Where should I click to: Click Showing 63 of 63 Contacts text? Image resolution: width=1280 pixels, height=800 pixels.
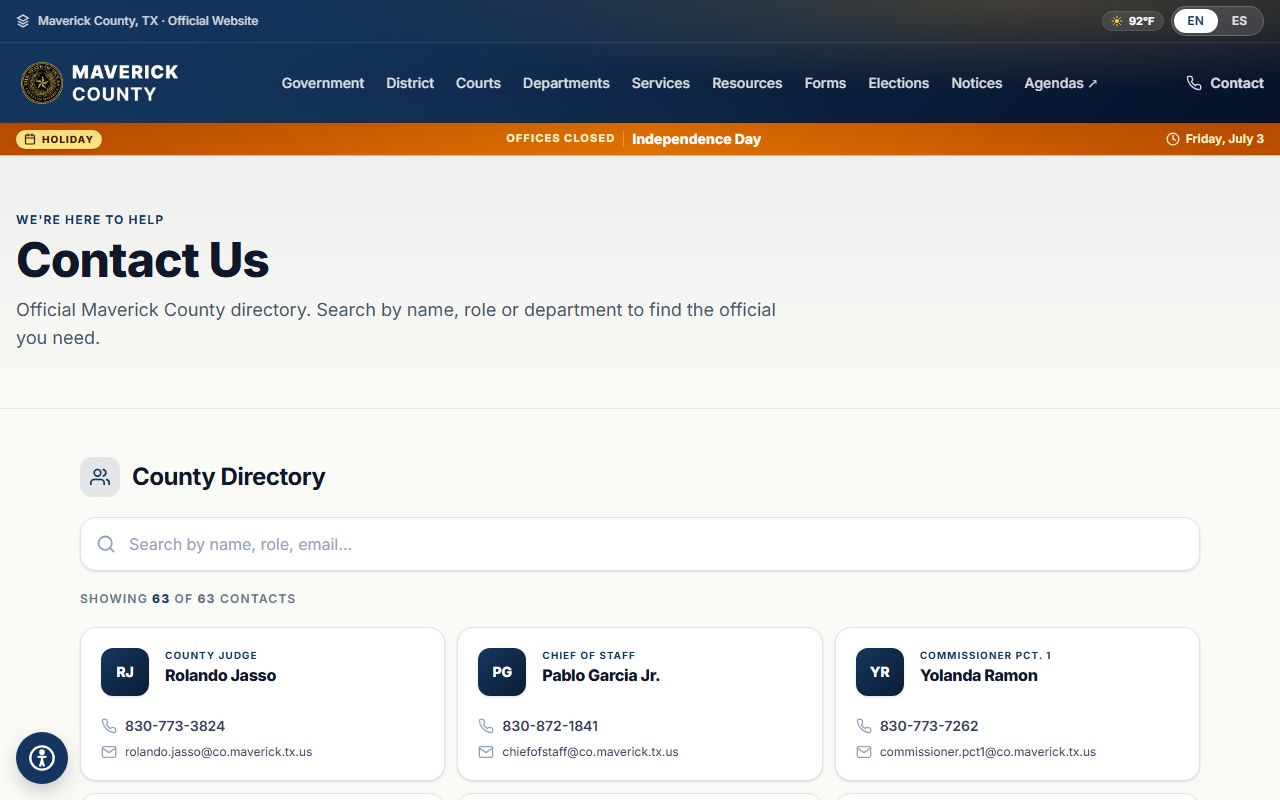[188, 599]
